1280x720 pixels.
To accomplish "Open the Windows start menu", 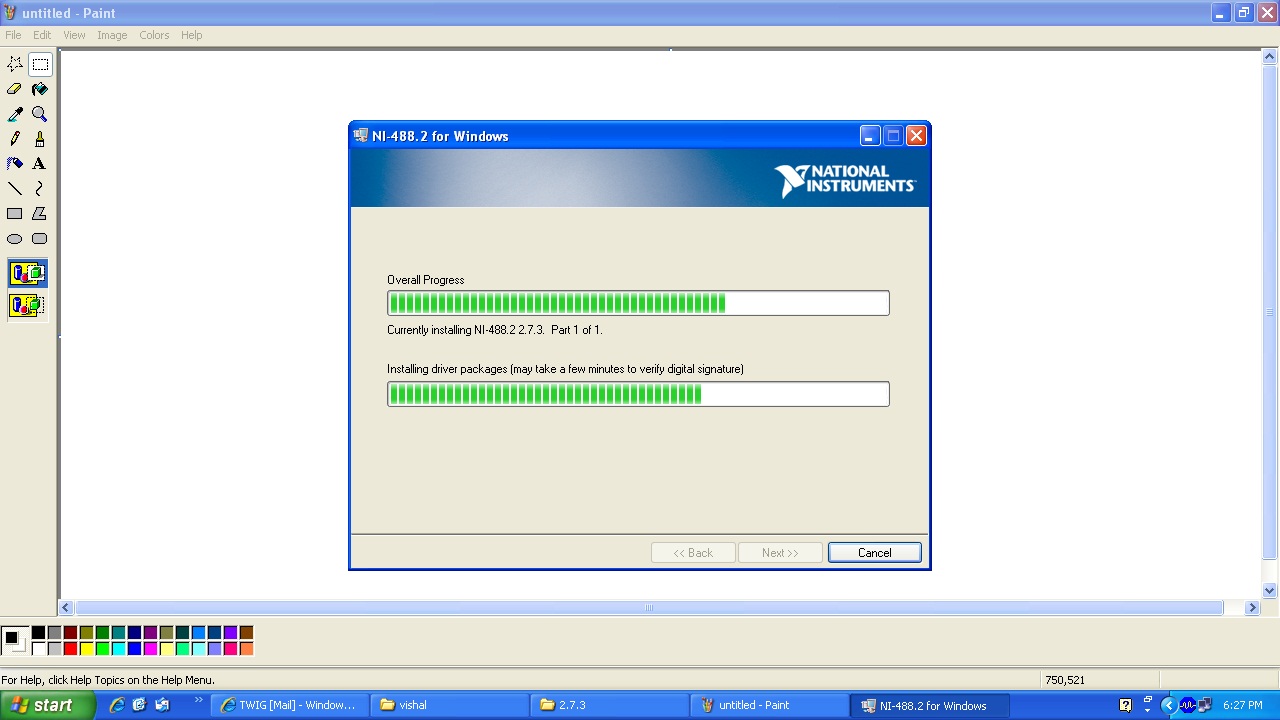I will (x=47, y=705).
